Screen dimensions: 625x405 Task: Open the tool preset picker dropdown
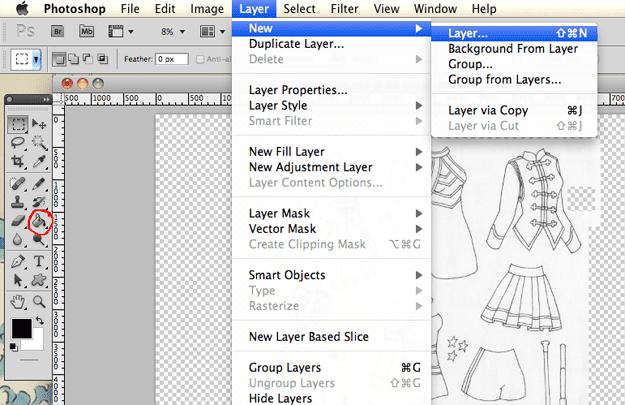[x=36, y=60]
